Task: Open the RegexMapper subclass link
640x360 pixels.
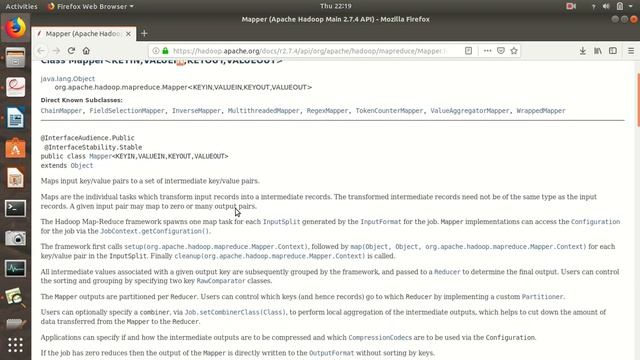Action: (327, 111)
